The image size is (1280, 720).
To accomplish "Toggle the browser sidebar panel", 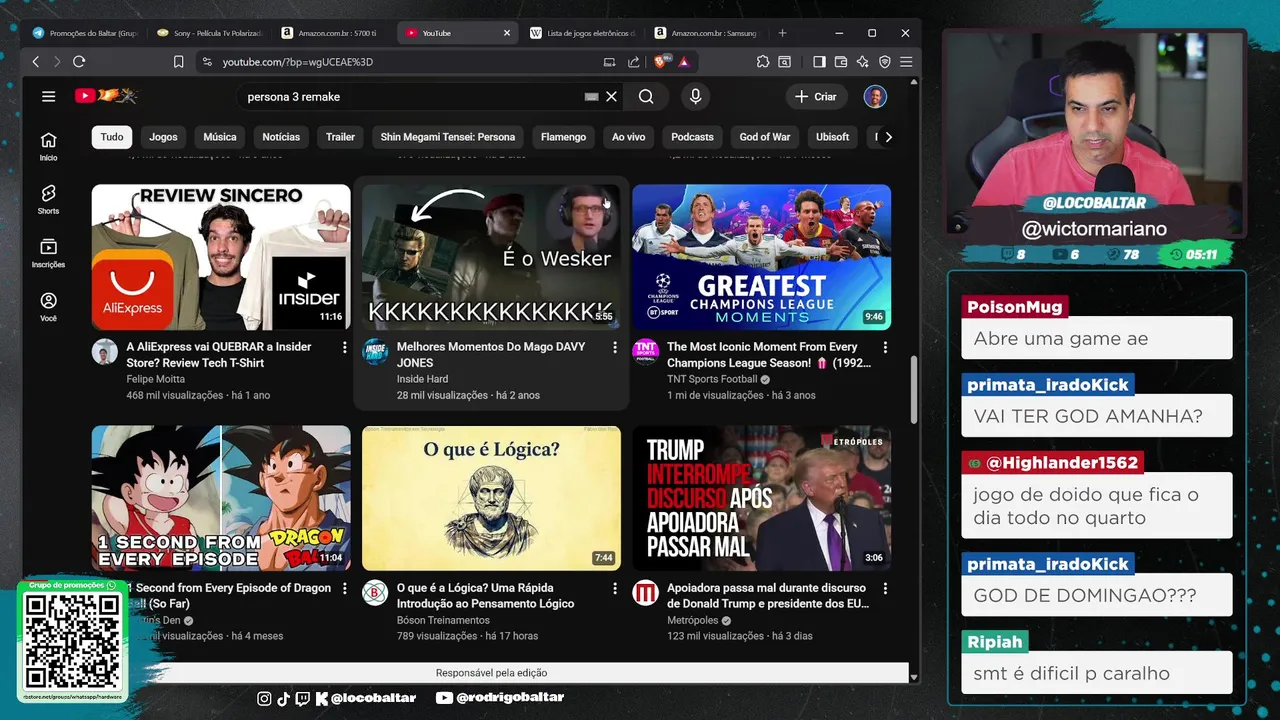I will tap(819, 62).
